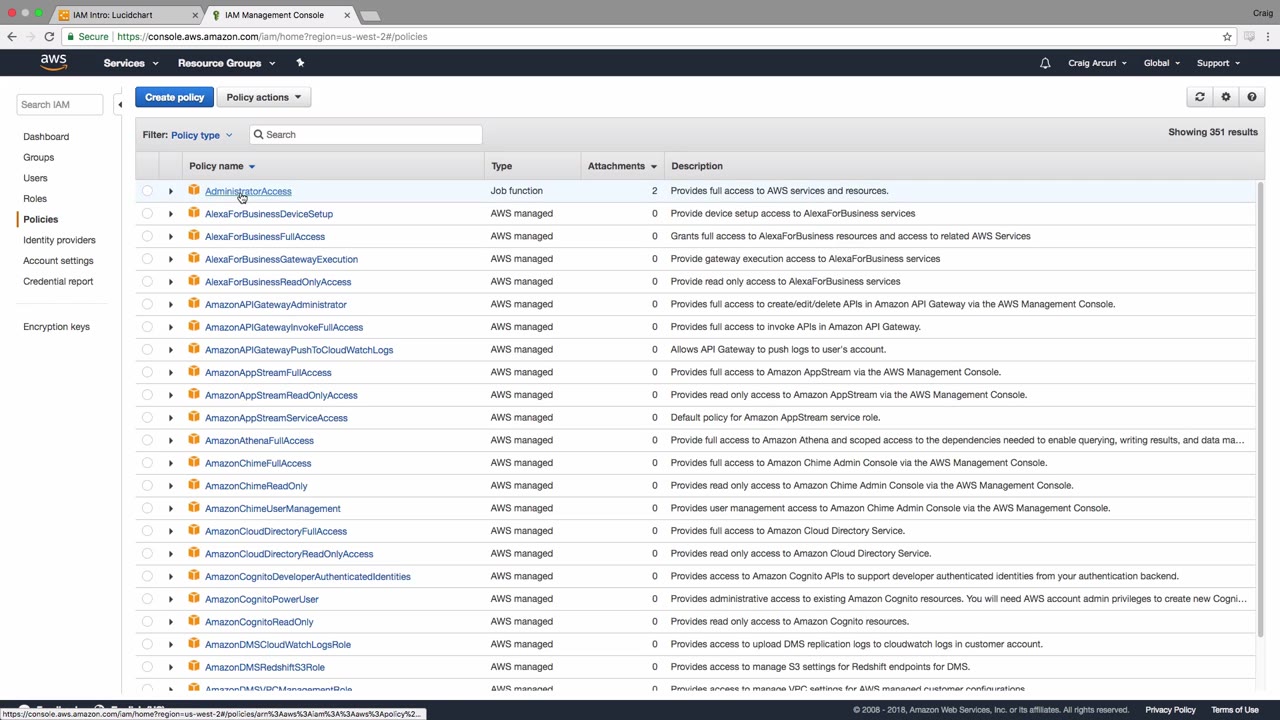Click the AmazonCloudDirectoryFullAccess policy box icon
The image size is (1280, 720).
194,531
